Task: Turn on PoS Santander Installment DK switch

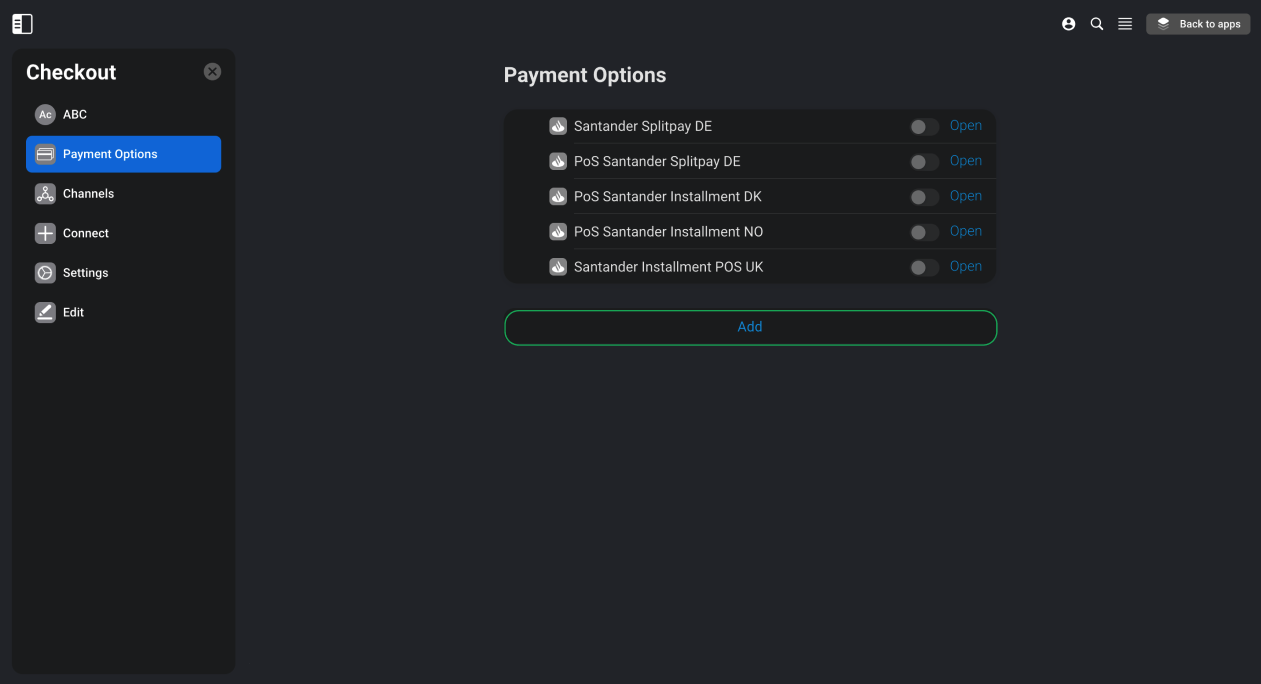Action: pyautogui.click(x=924, y=197)
